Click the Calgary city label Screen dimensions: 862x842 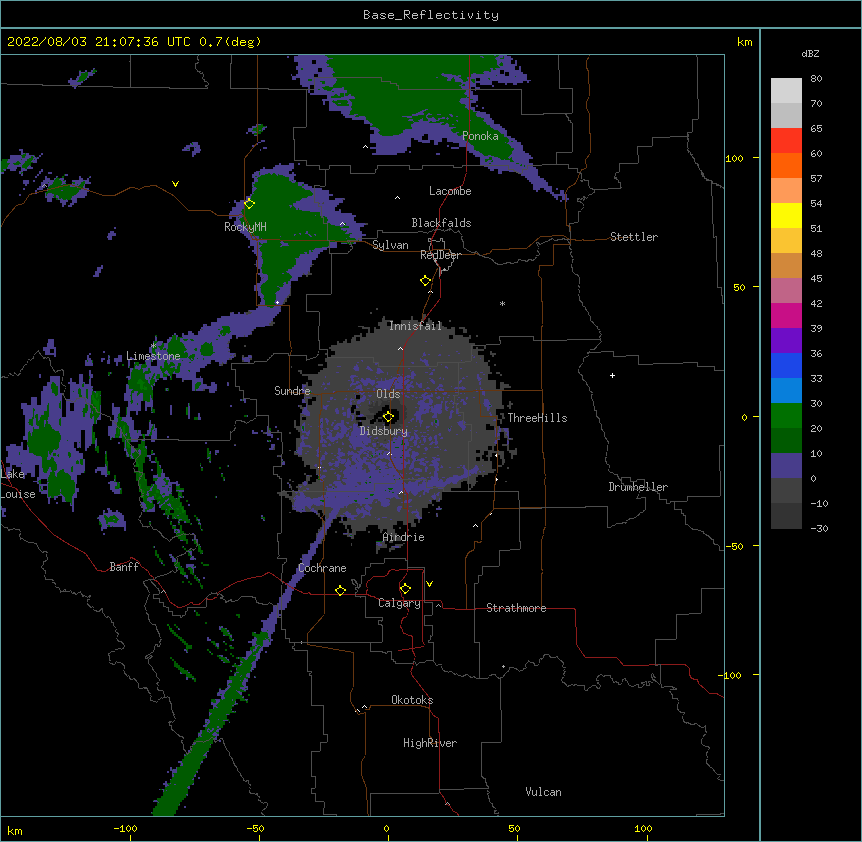pos(399,603)
